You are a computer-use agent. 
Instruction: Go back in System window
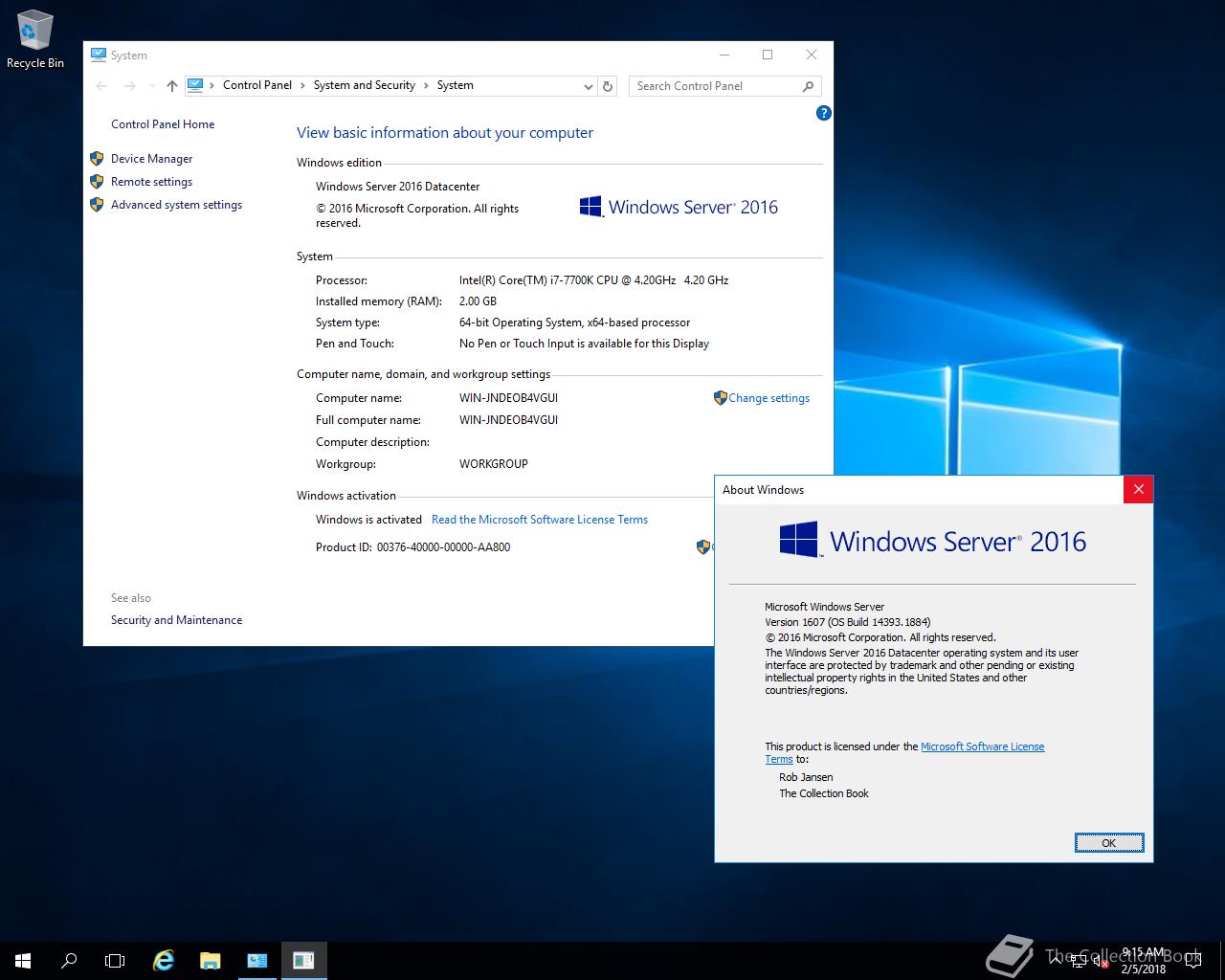[102, 86]
